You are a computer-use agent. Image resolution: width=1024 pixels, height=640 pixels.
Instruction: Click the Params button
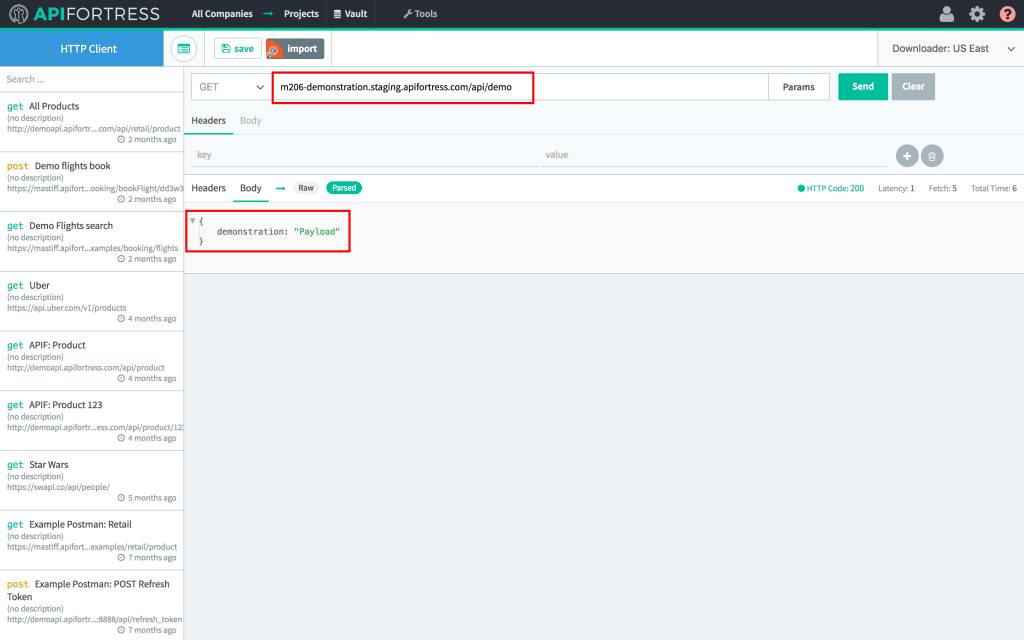pos(798,87)
